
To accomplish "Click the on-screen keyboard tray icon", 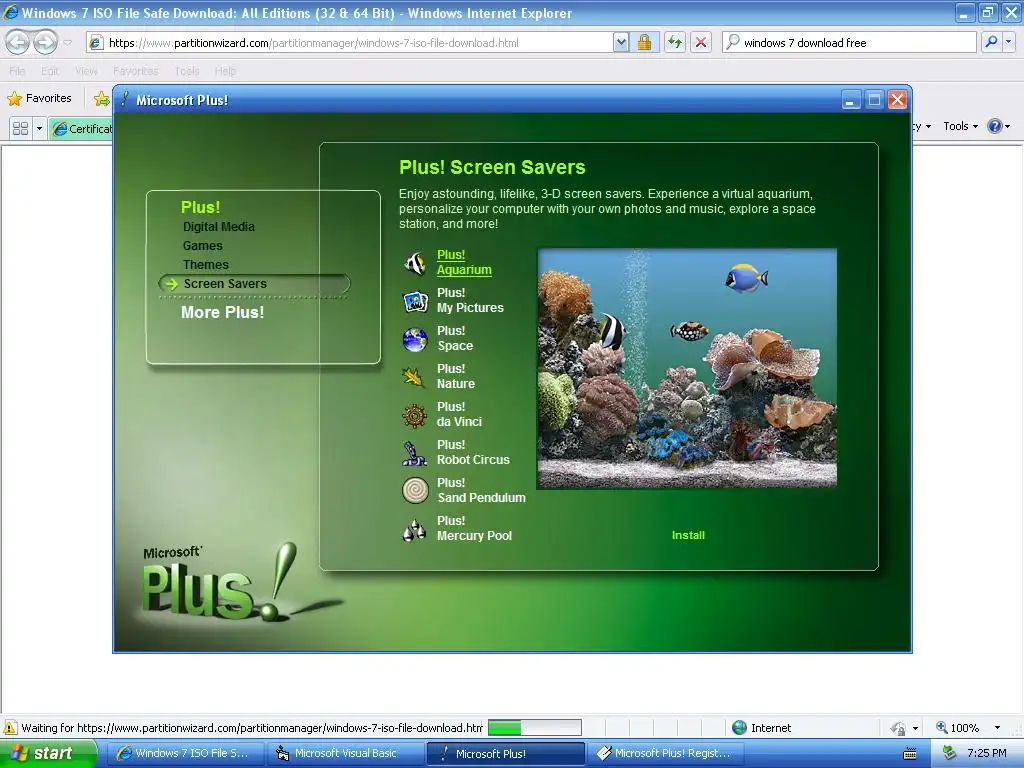I will point(909,754).
